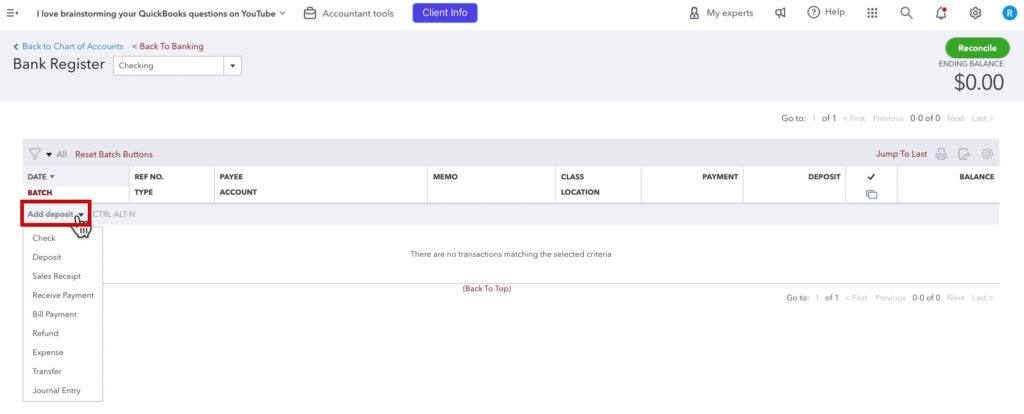Image resolution: width=1024 pixels, height=414 pixels.
Task: Sort by DATE column header
Action: [x=41, y=177]
